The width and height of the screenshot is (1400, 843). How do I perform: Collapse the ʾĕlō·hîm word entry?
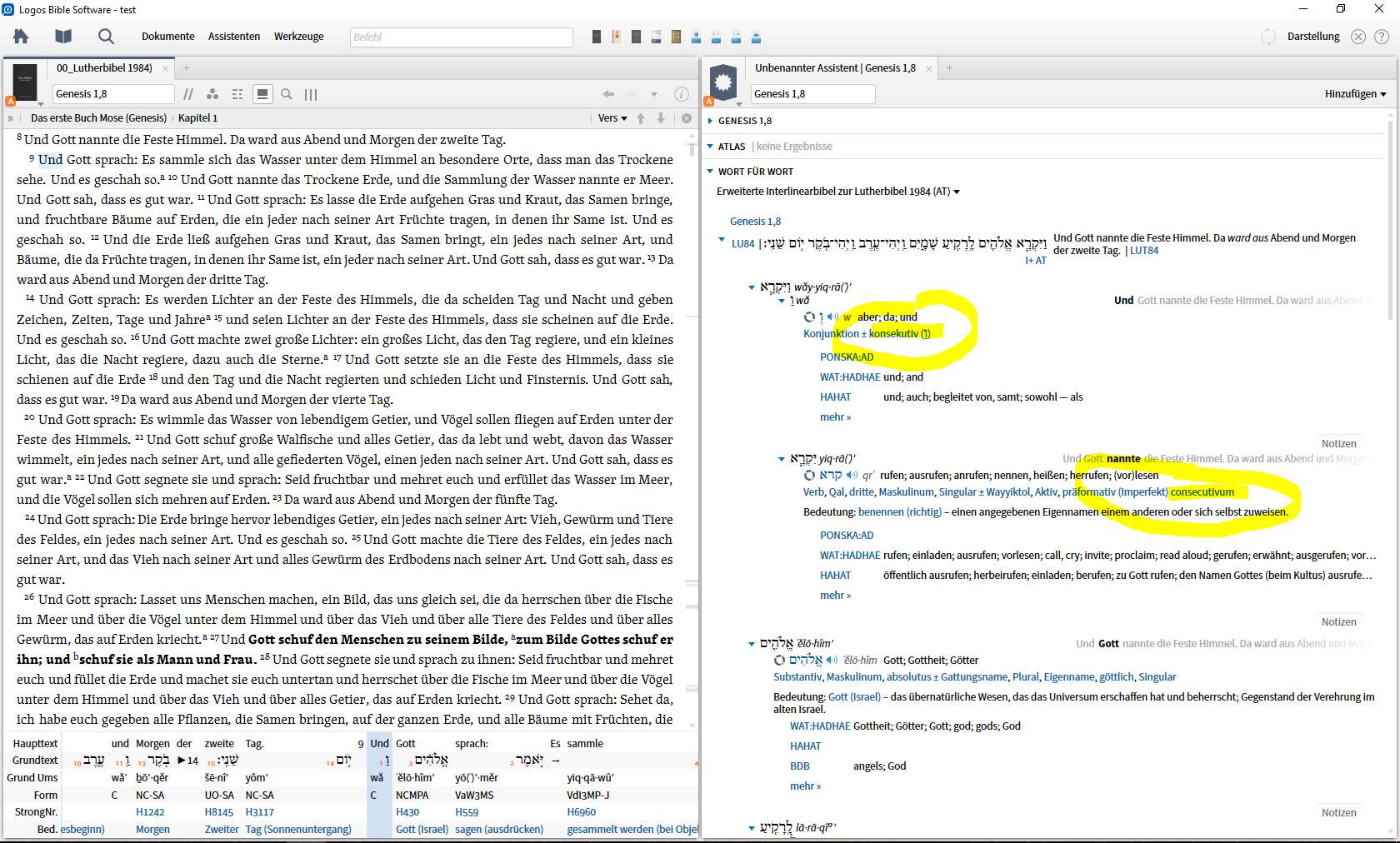tap(752, 644)
